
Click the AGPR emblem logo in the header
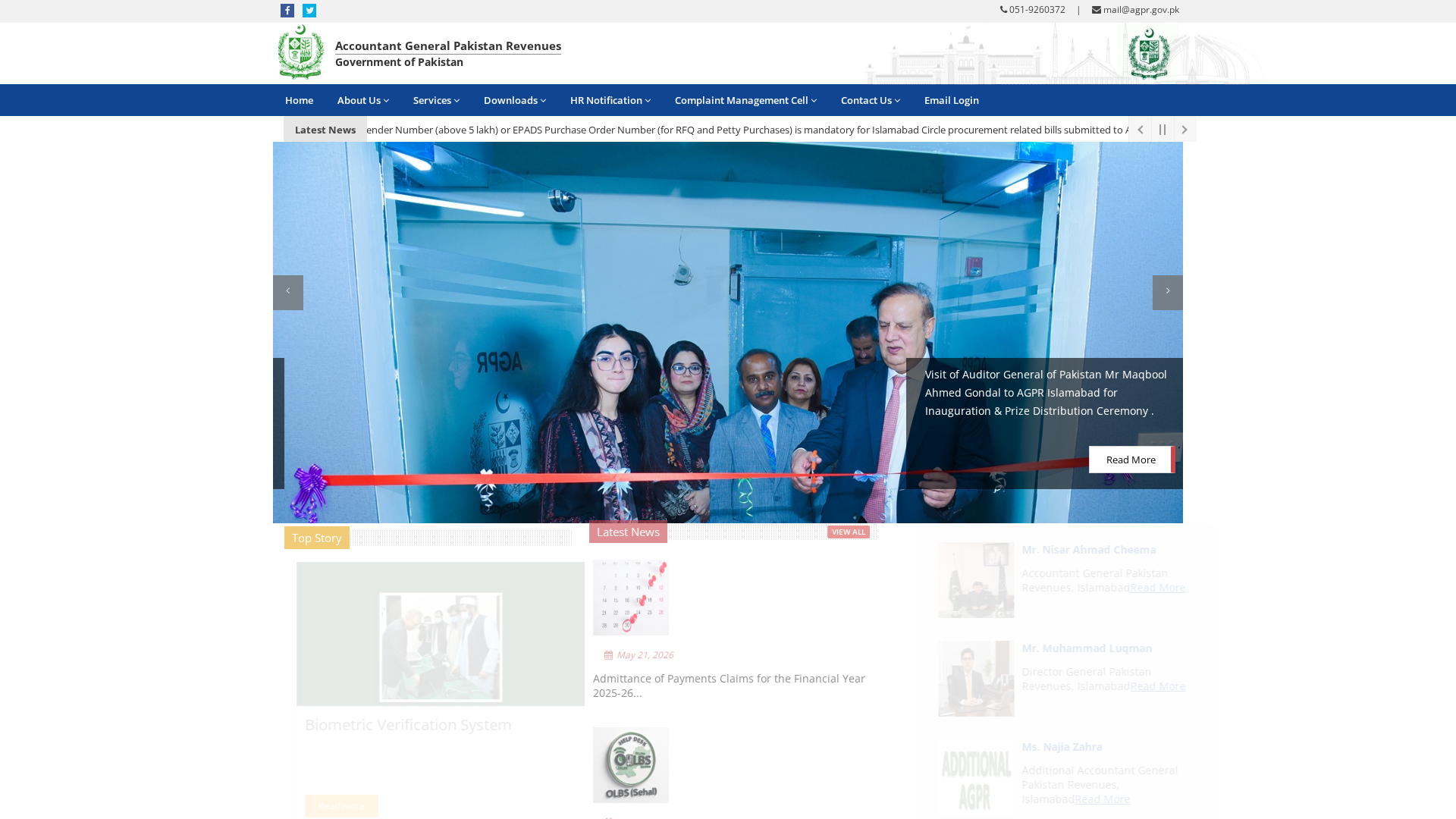pos(300,52)
